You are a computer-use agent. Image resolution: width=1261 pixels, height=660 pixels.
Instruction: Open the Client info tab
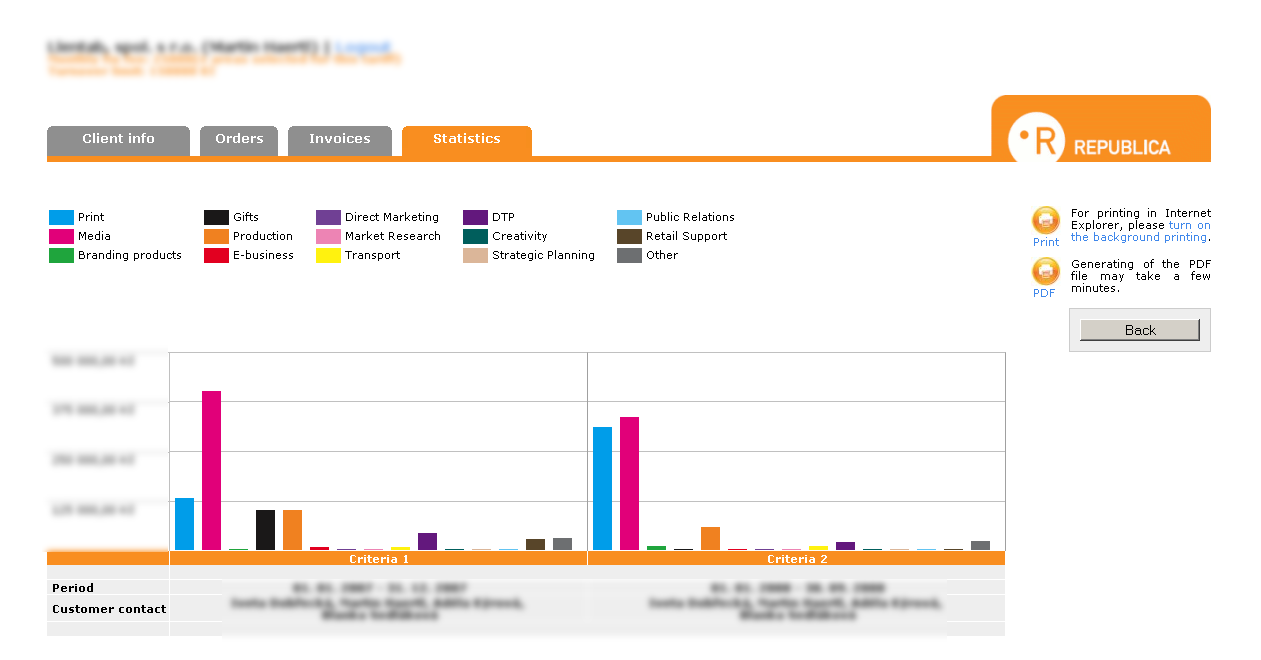pos(118,140)
